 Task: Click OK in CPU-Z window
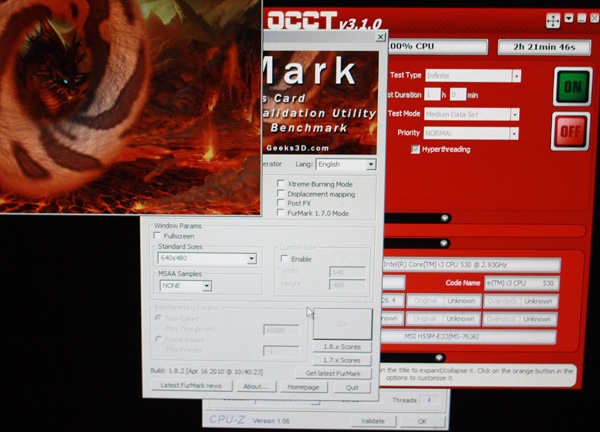point(422,421)
